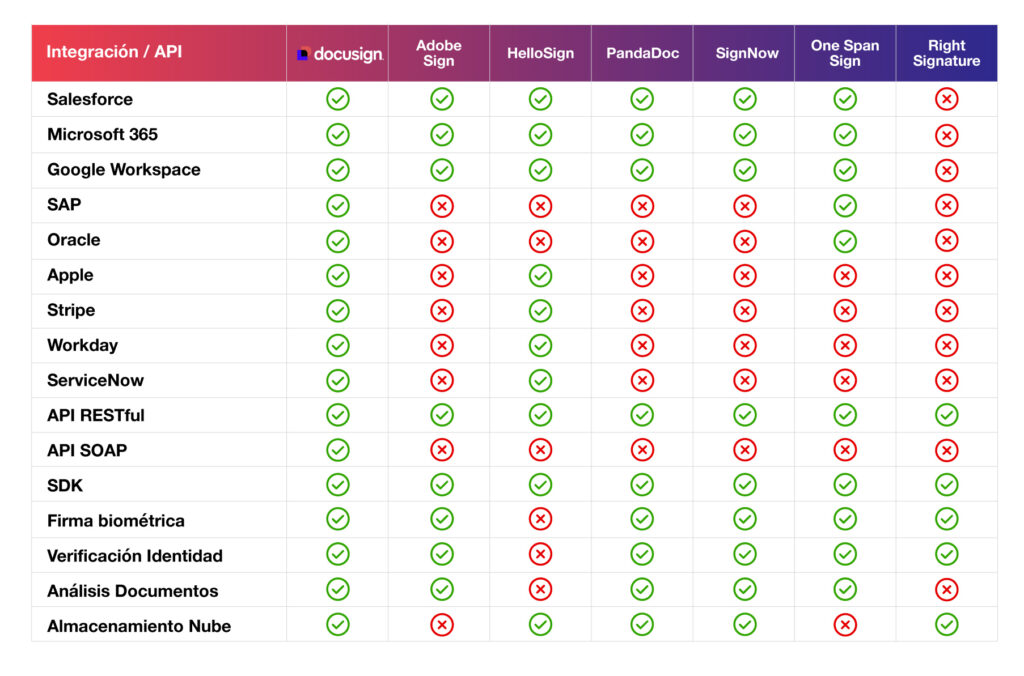The height and width of the screenshot is (676, 1024).
Task: Click Adobe Sign red X for SAP
Action: (x=441, y=205)
